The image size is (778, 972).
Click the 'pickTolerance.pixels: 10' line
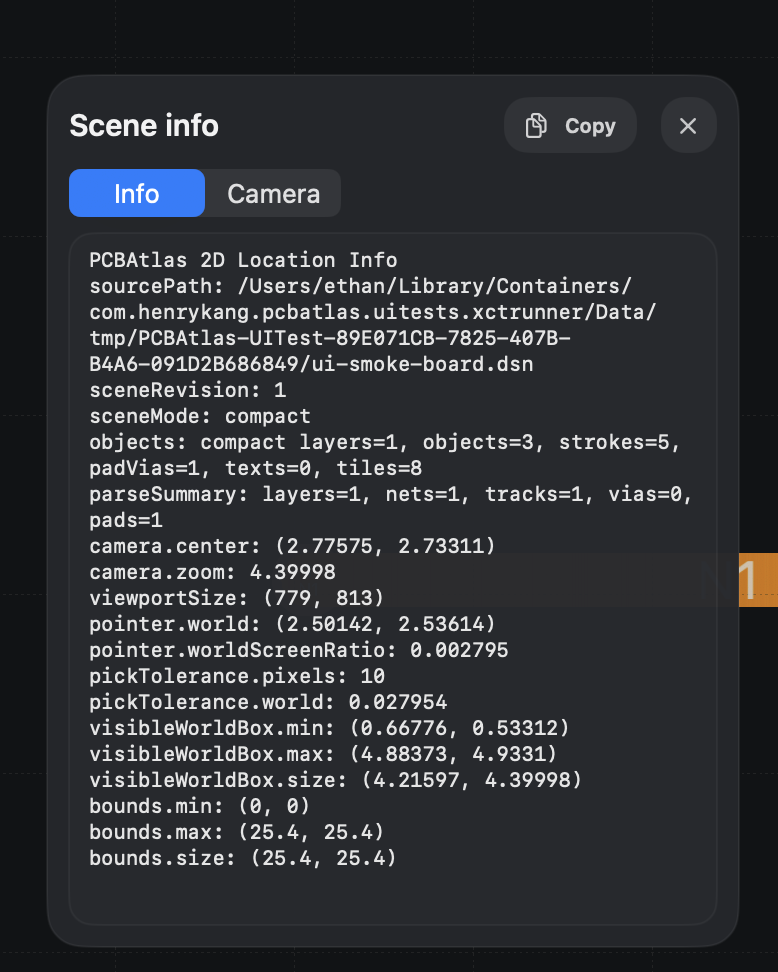click(x=237, y=676)
